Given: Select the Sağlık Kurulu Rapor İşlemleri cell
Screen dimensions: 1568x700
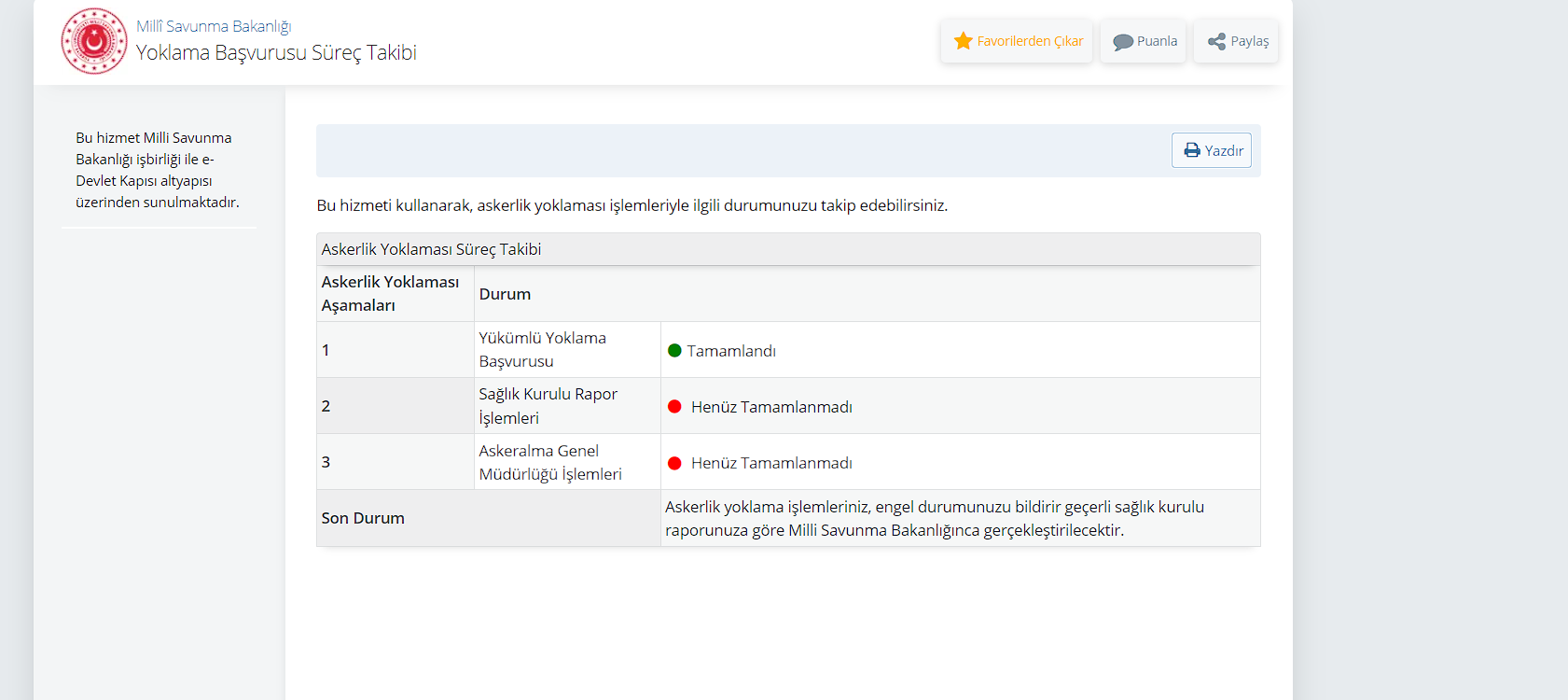Looking at the screenshot, I should coord(548,406).
